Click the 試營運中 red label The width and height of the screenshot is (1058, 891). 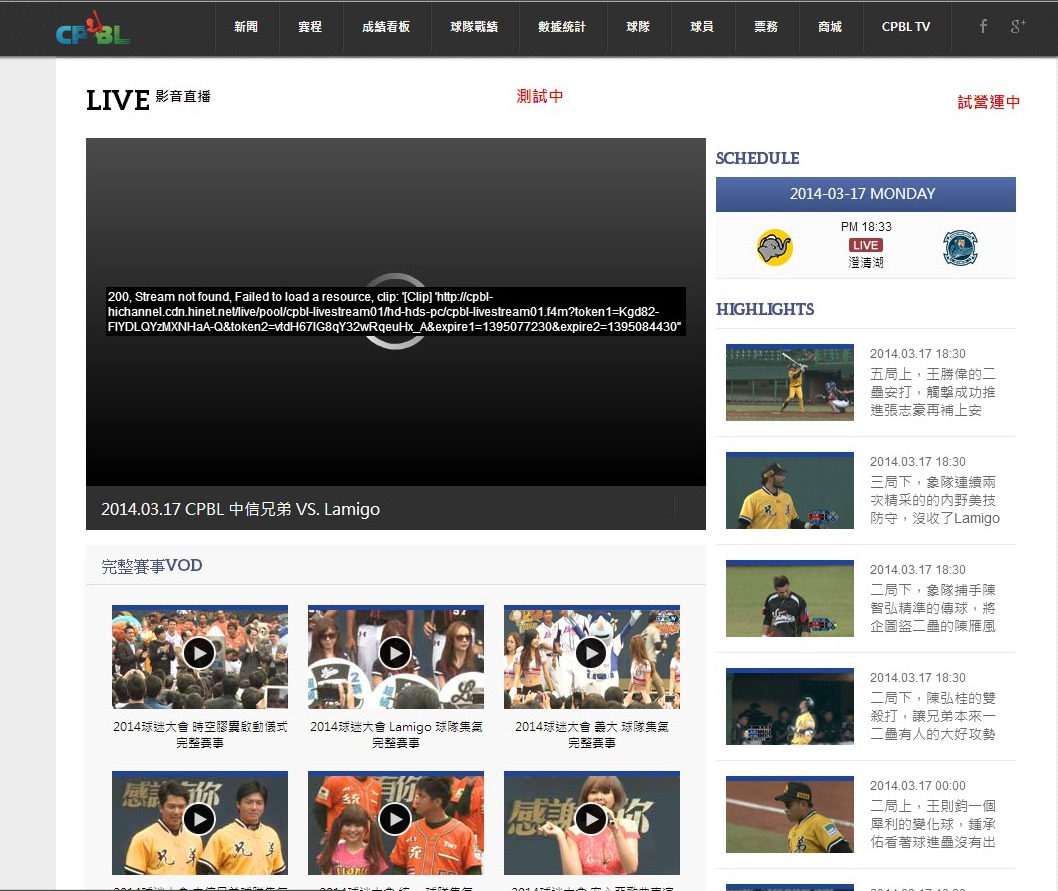(x=989, y=102)
